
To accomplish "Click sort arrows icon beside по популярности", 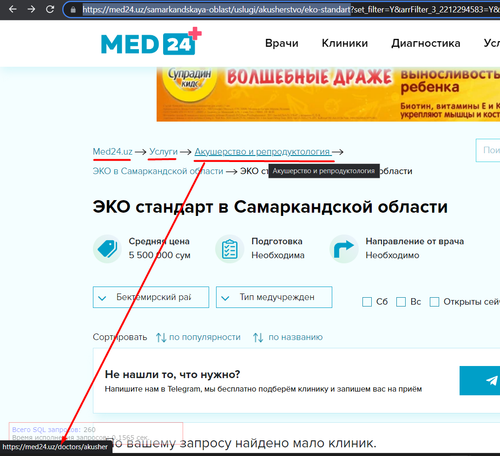I will coord(161,337).
